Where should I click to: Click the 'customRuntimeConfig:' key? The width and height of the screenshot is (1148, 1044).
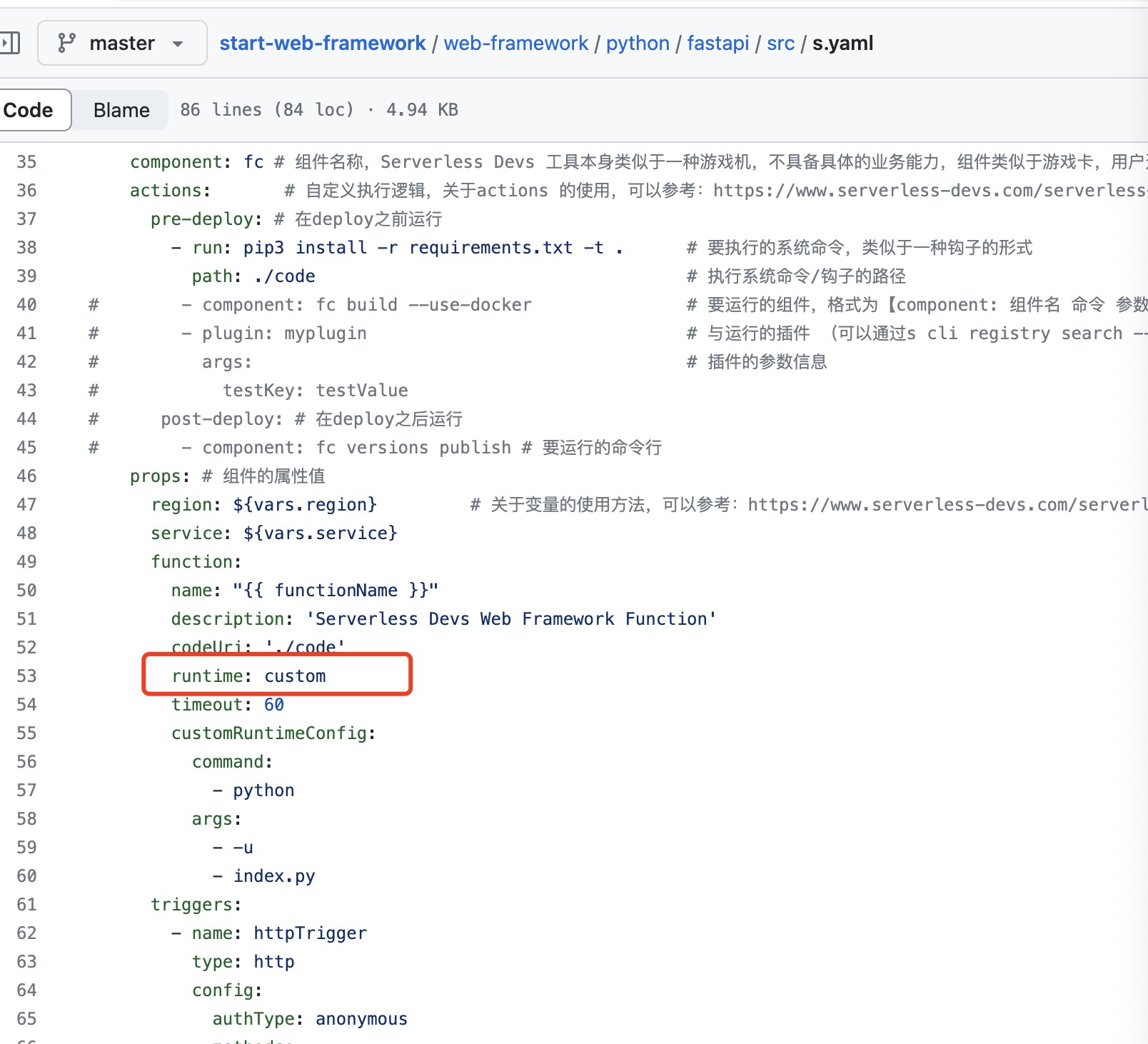click(x=273, y=733)
